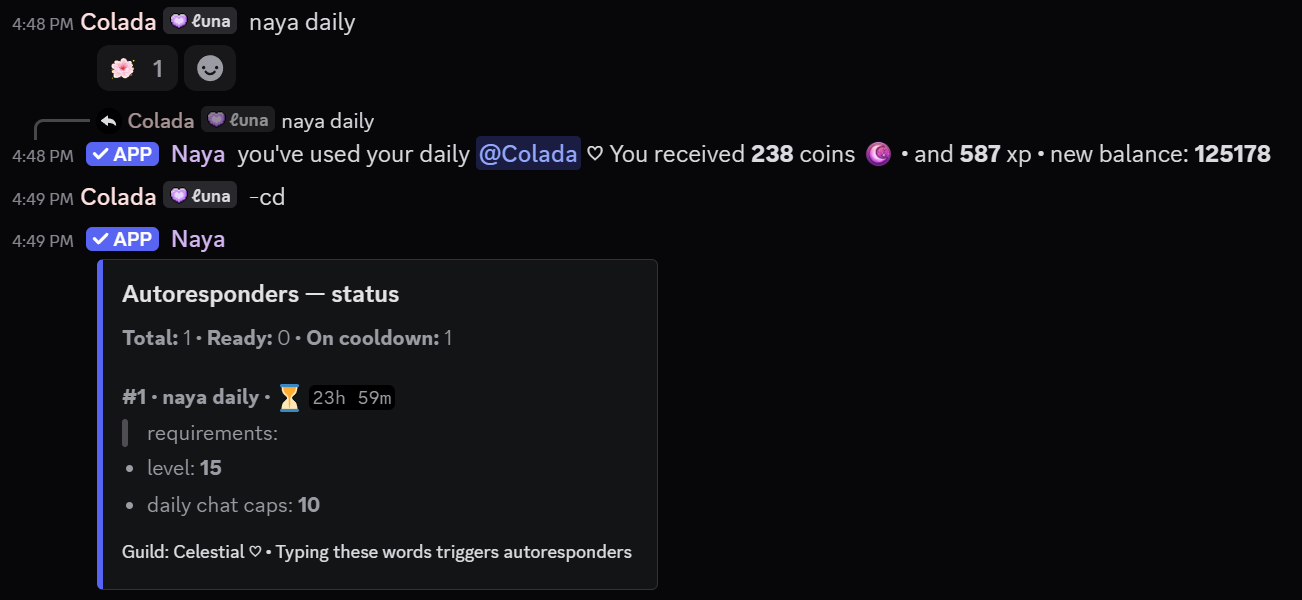Click the Luna server tag beside the first Colada
The image size is (1302, 600).
(200, 21)
